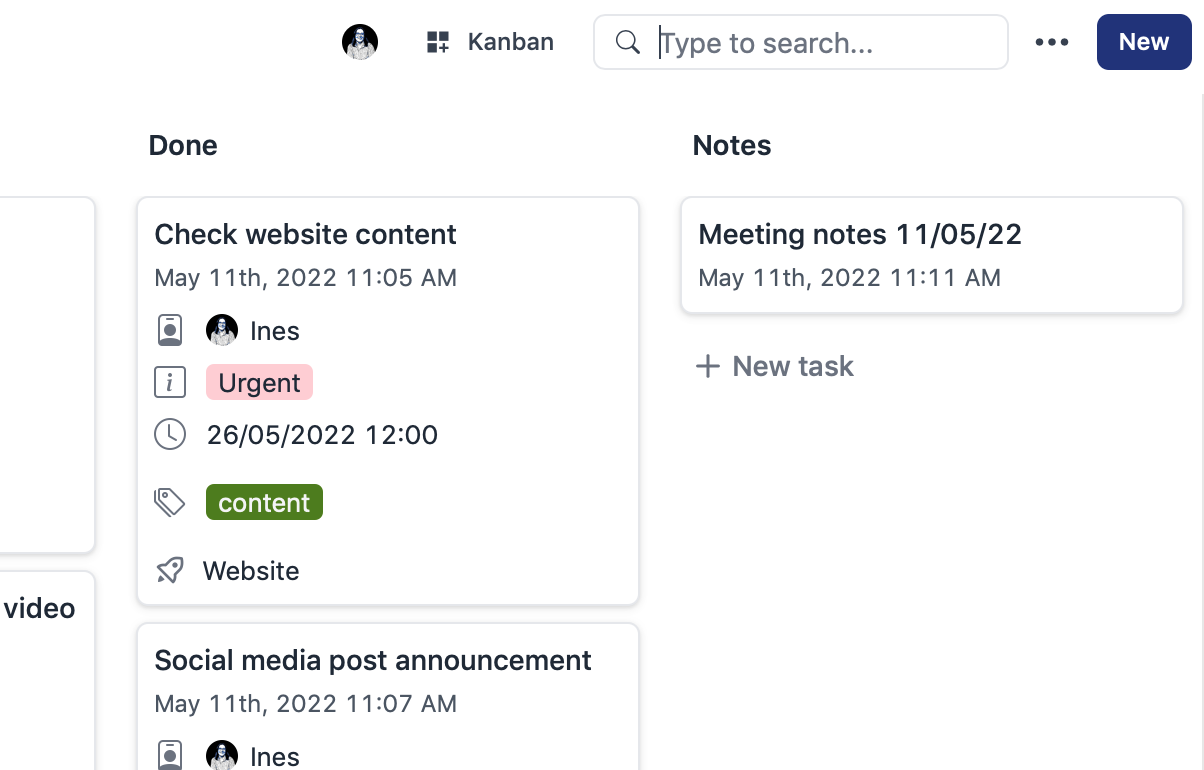Select the pink Urgent label
This screenshot has height=770, width=1204.
[x=259, y=382]
